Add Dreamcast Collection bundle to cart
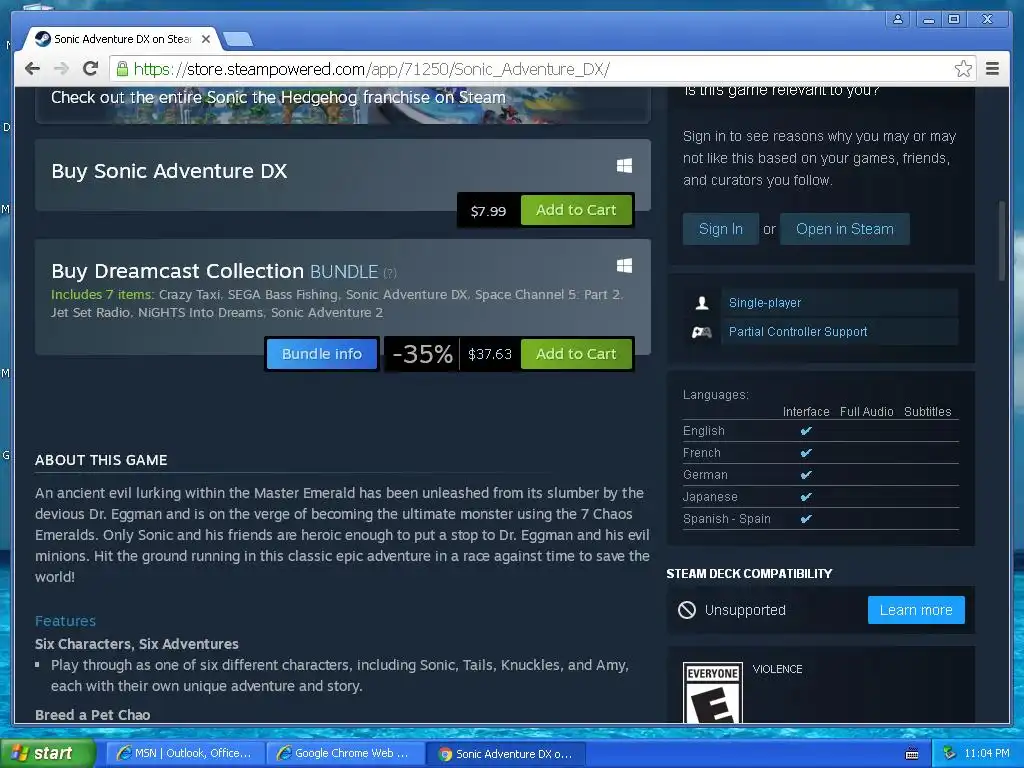Viewport: 1024px width, 768px height. click(576, 354)
